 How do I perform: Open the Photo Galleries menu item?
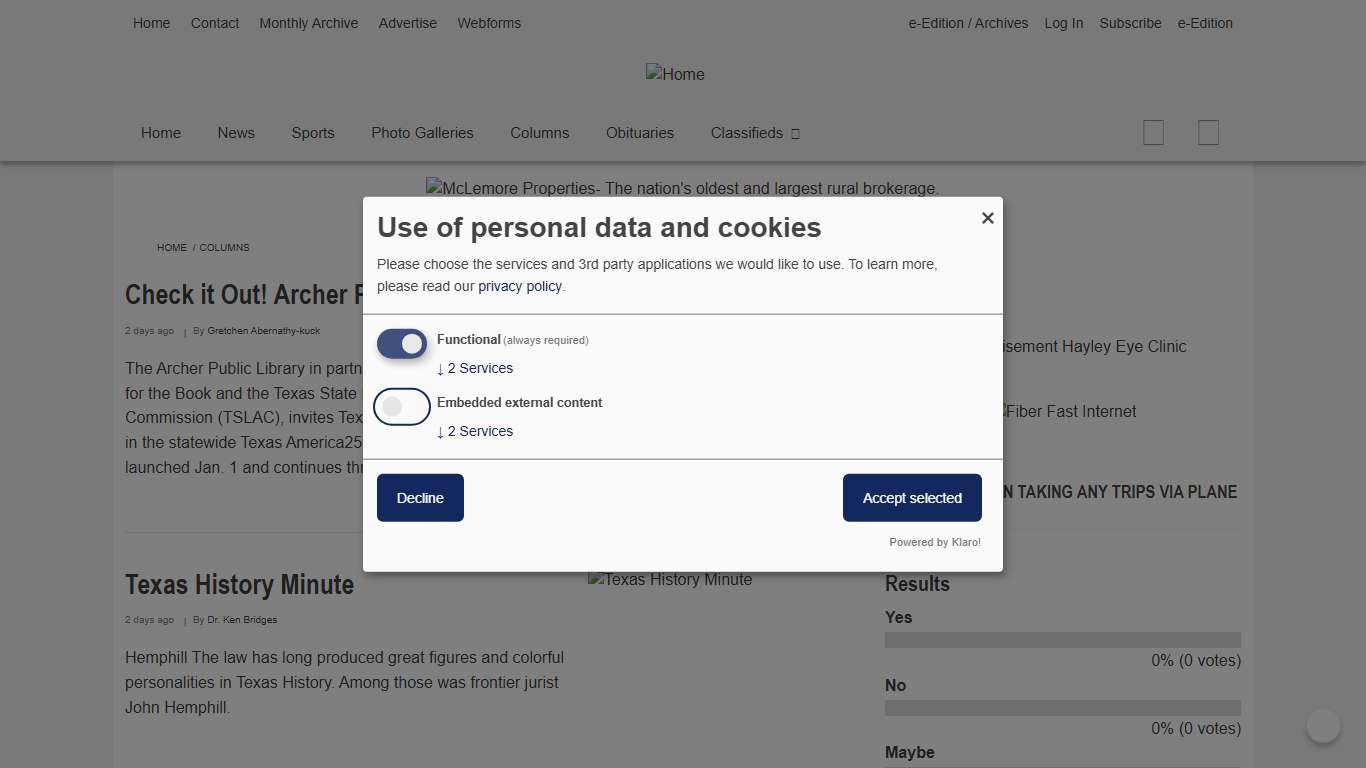422,133
